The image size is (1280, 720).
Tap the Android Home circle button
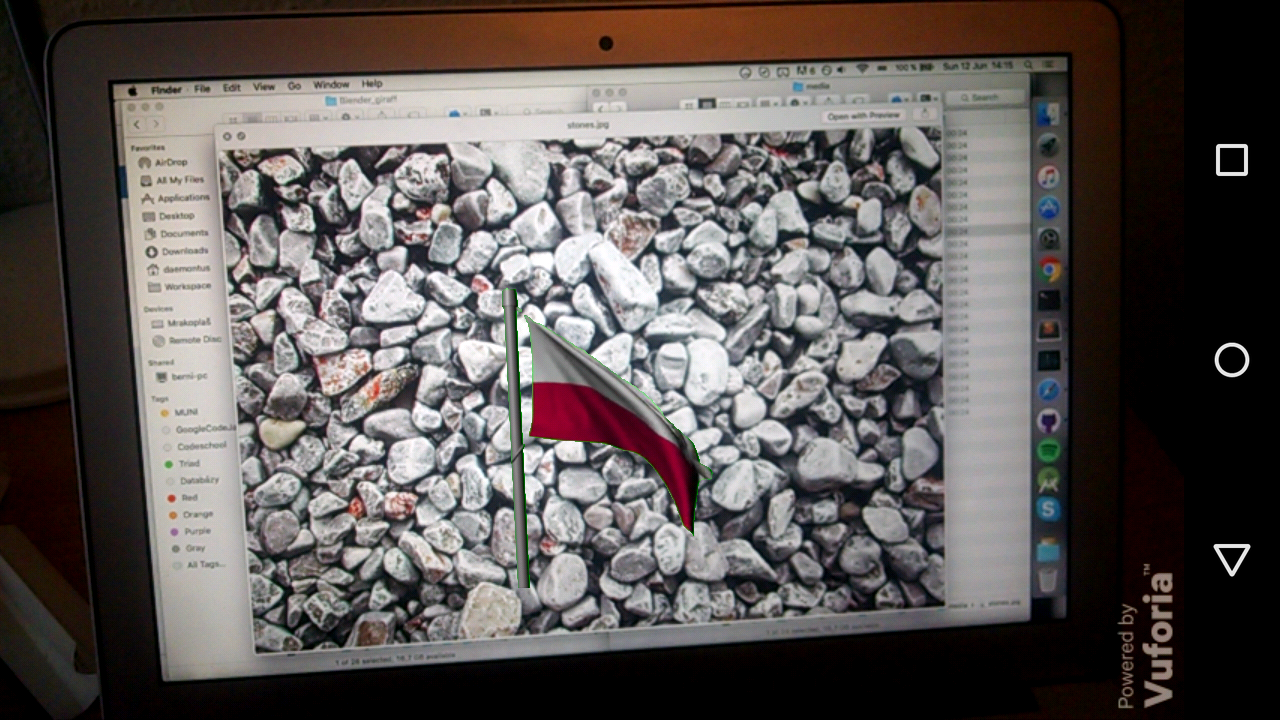(x=1232, y=360)
